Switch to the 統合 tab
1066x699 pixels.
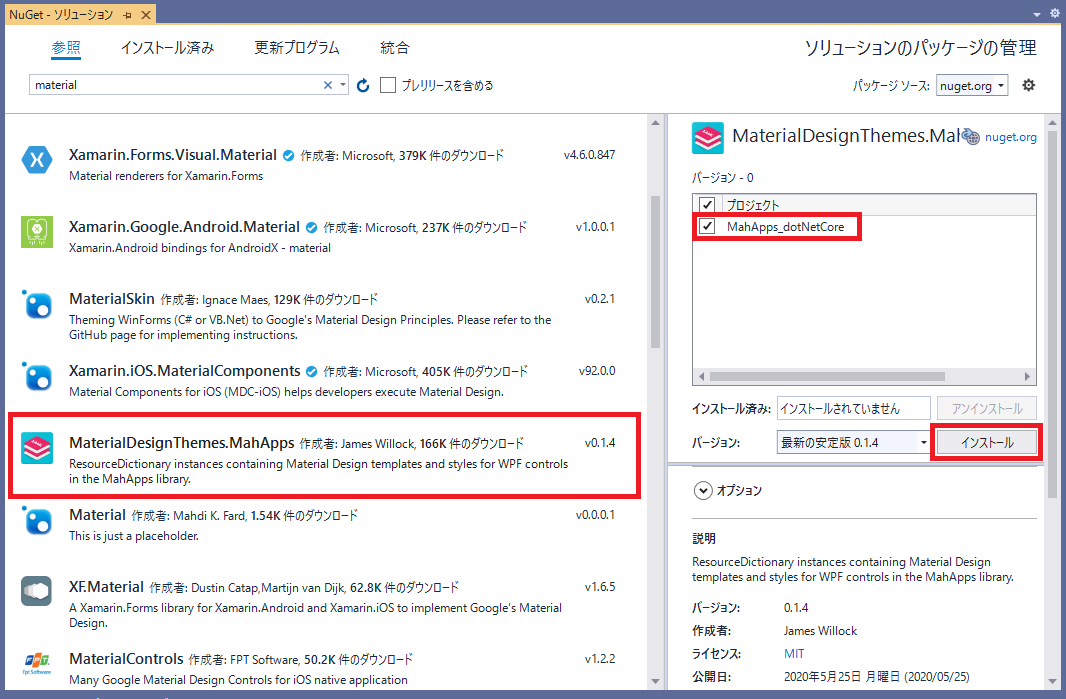pyautogui.click(x=394, y=48)
